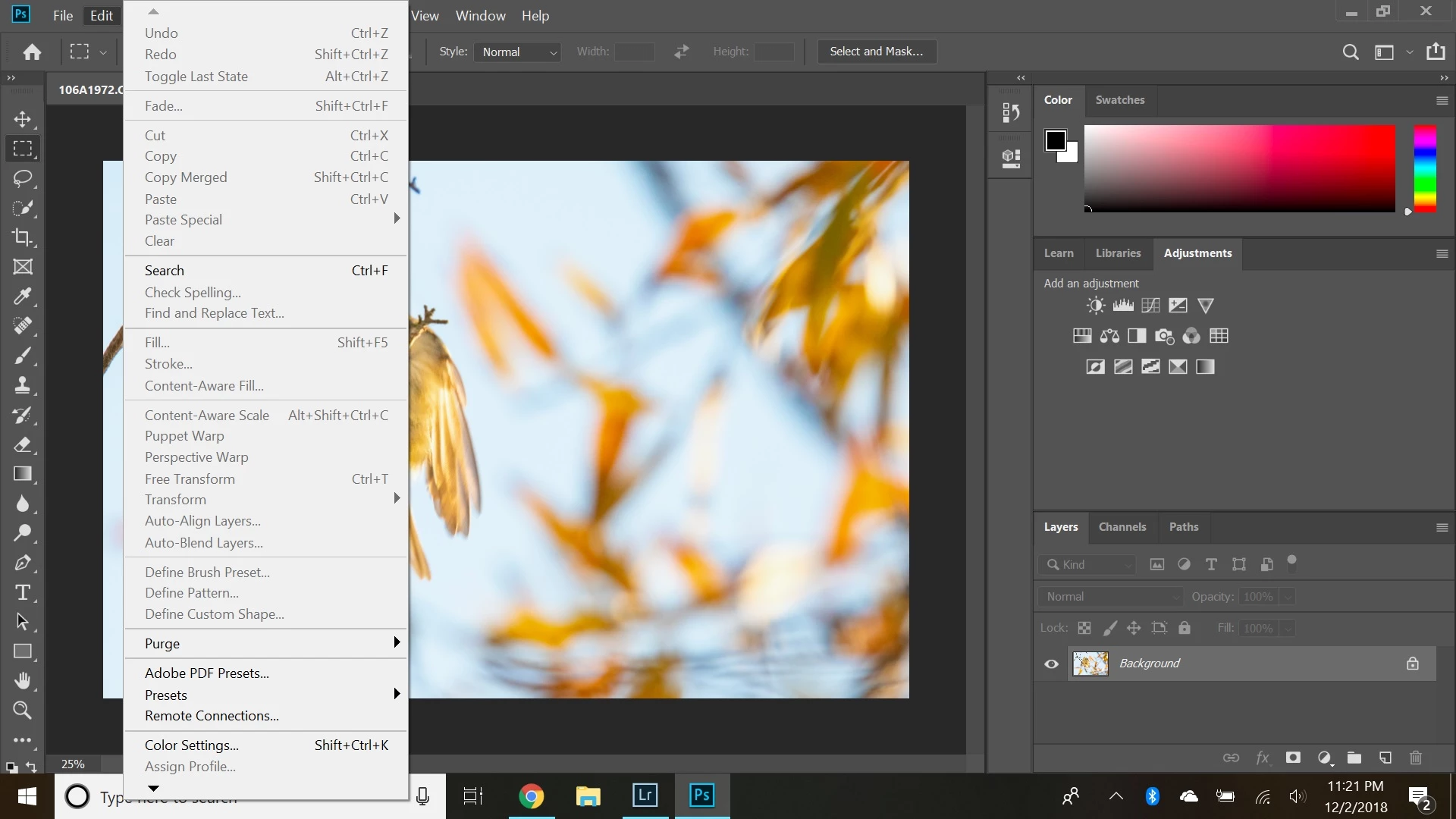This screenshot has width=1456, height=819.
Task: Select the Horizontal Type tool
Action: pos(23,592)
